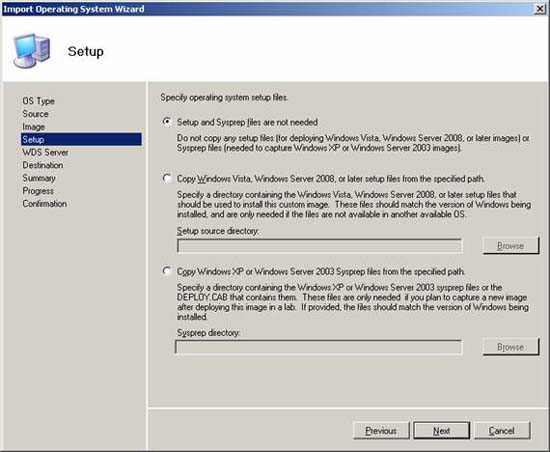Browse for the Sysprep directory

[x=511, y=347]
